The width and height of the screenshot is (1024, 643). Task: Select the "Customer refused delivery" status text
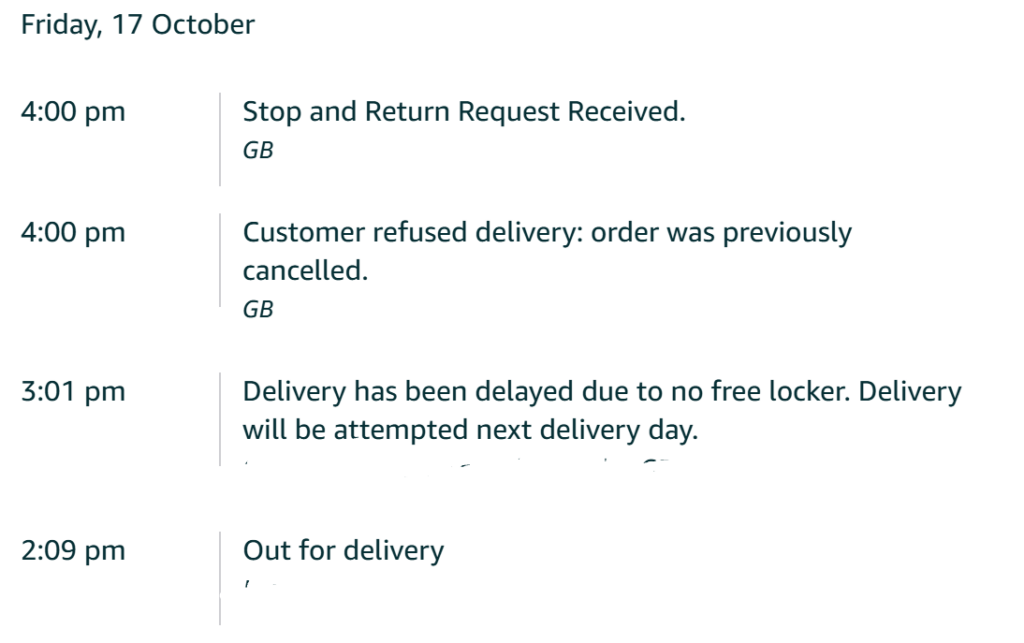pos(547,233)
